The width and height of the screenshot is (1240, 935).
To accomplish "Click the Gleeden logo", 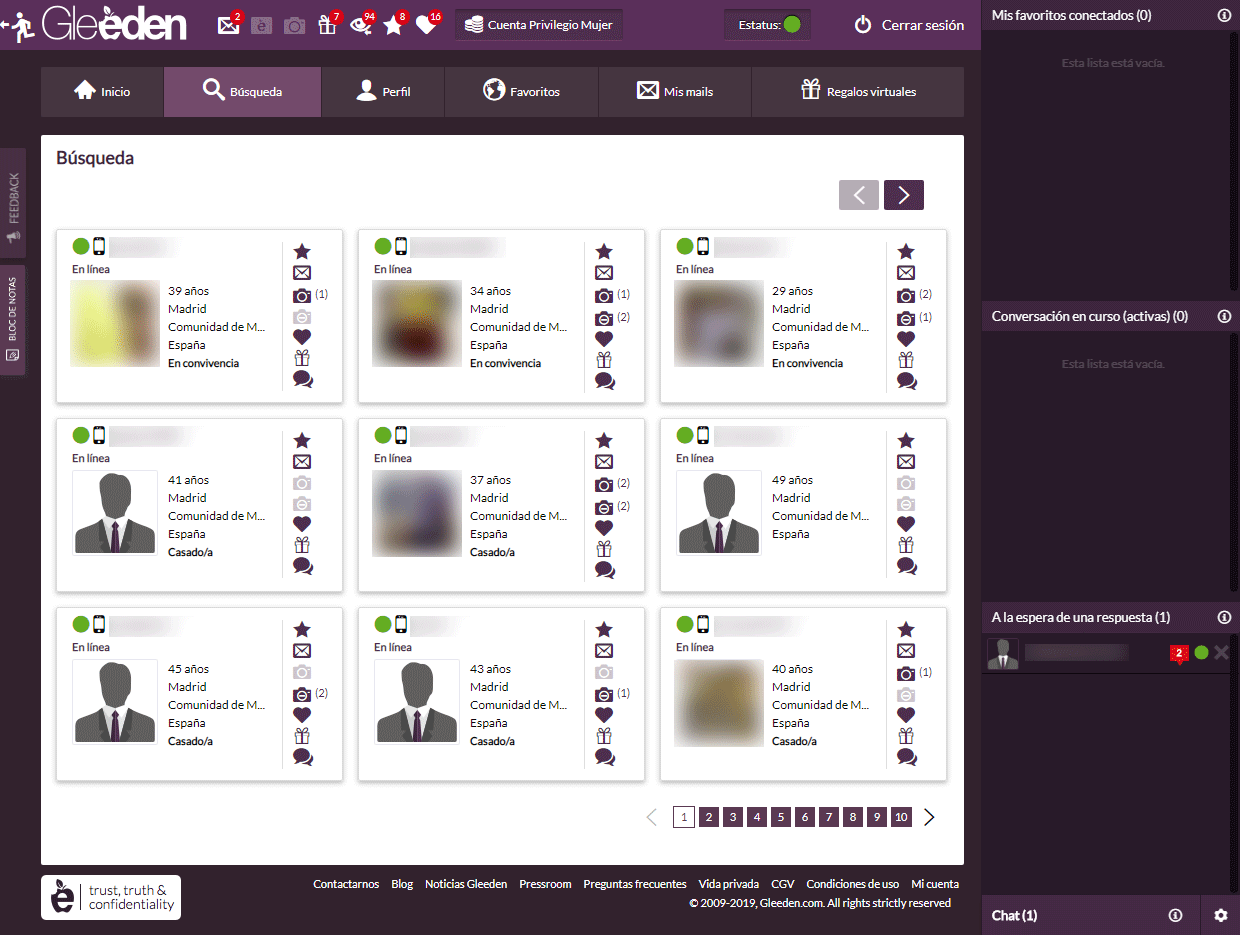I will click(x=113, y=24).
